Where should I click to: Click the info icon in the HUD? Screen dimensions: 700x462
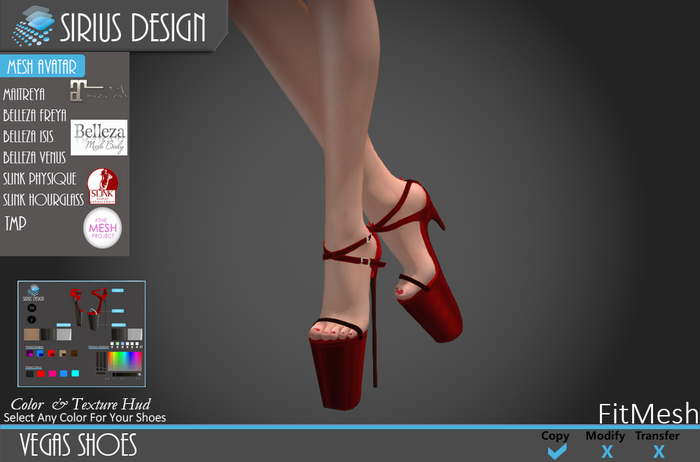point(32,320)
